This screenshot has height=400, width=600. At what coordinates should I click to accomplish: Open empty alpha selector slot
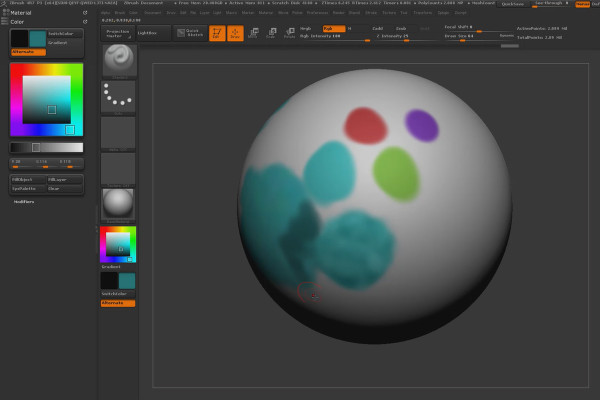click(x=118, y=133)
